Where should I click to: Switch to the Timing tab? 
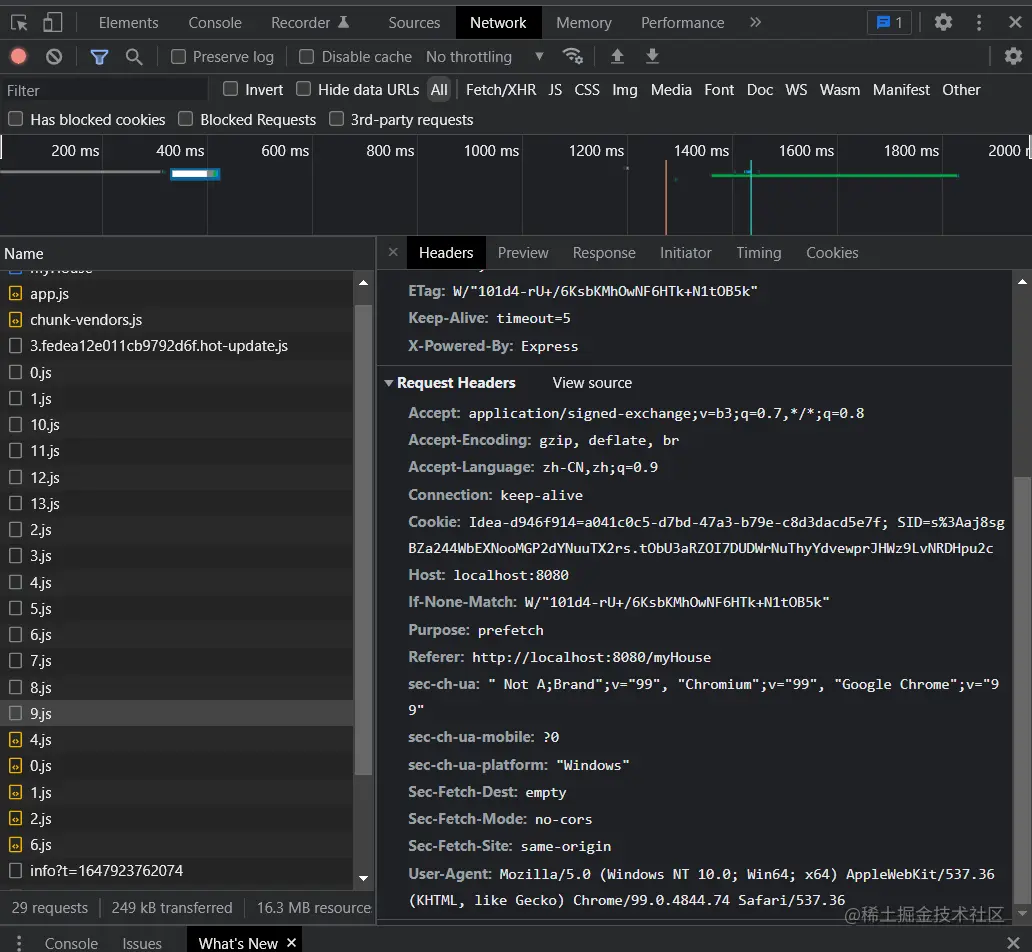(758, 253)
